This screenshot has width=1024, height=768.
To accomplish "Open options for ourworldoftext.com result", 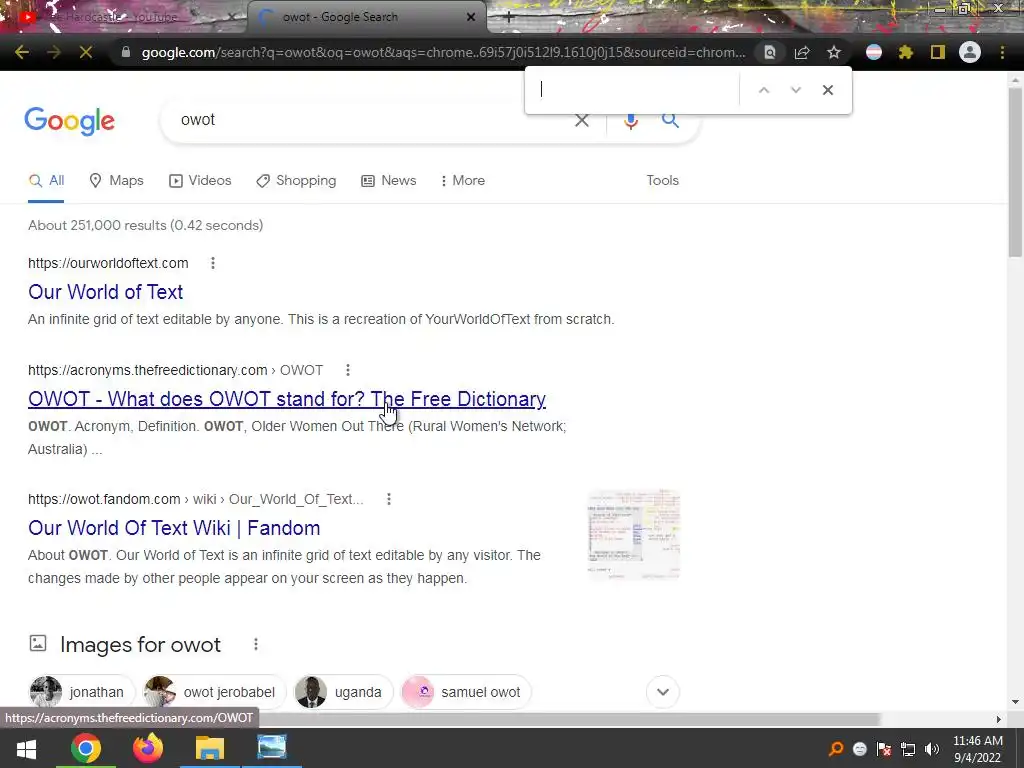I will tap(212, 263).
